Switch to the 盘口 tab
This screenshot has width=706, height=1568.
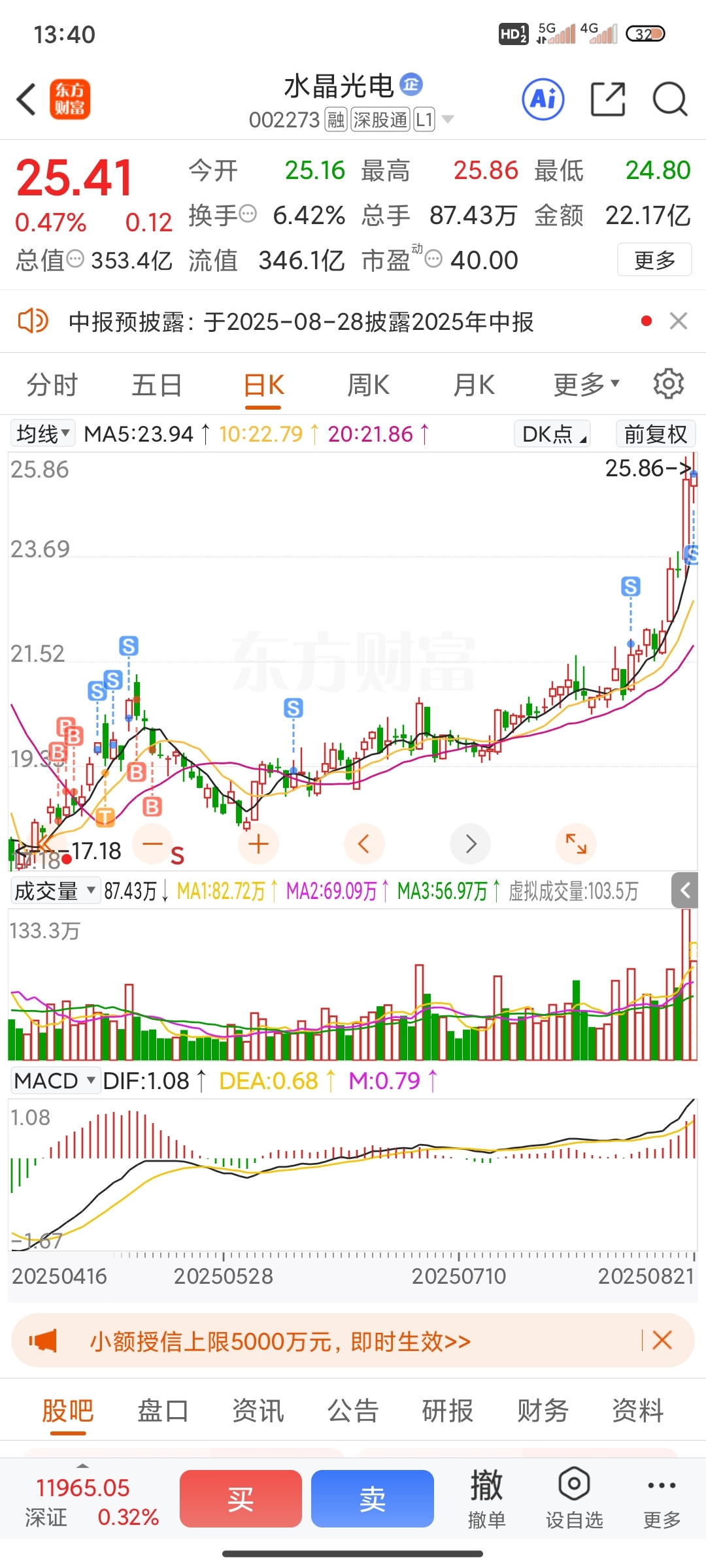pos(163,1411)
